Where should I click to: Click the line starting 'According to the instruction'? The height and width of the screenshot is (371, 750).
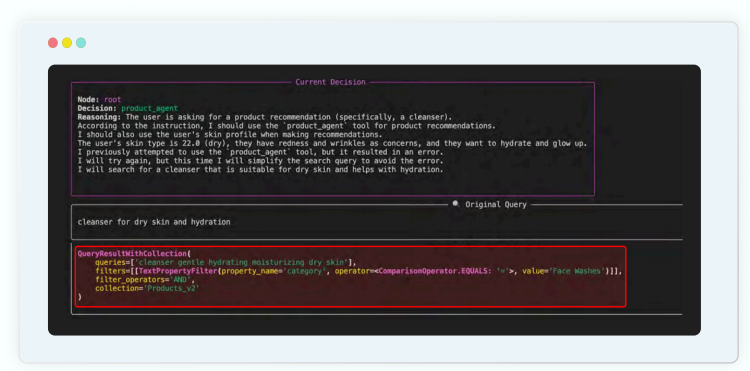(x=287, y=126)
